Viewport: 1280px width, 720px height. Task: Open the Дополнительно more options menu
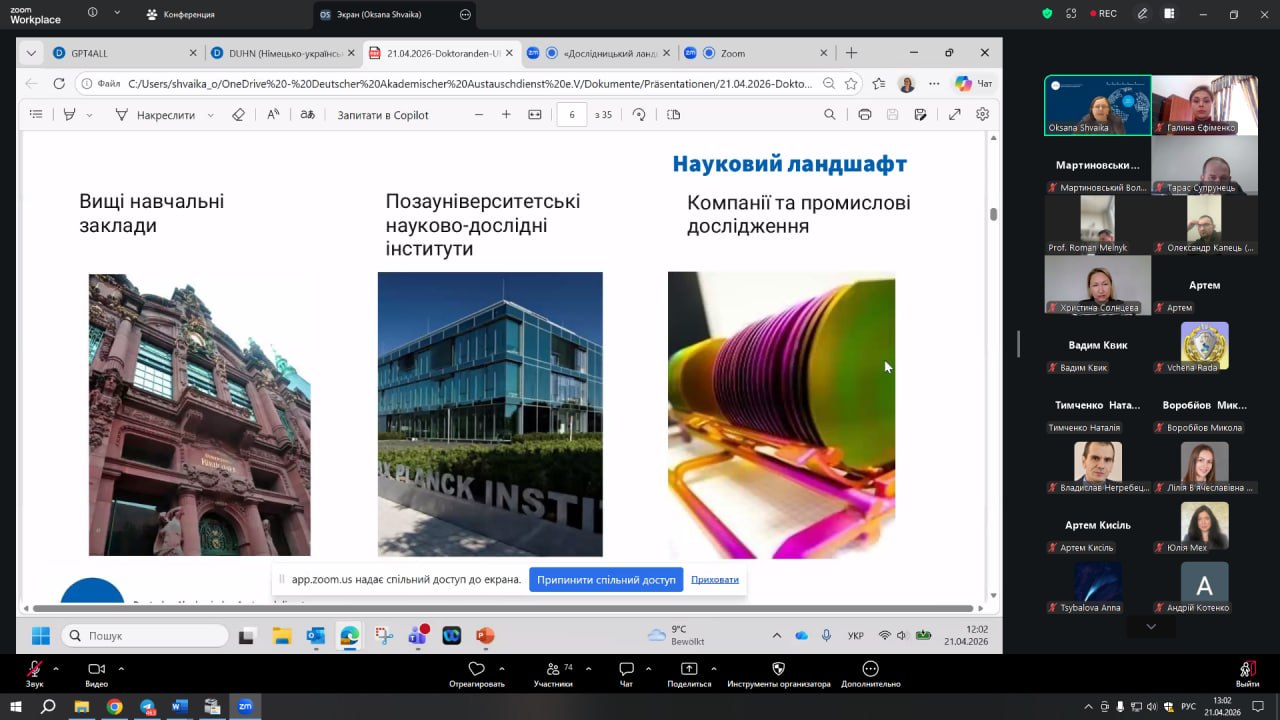[870, 670]
